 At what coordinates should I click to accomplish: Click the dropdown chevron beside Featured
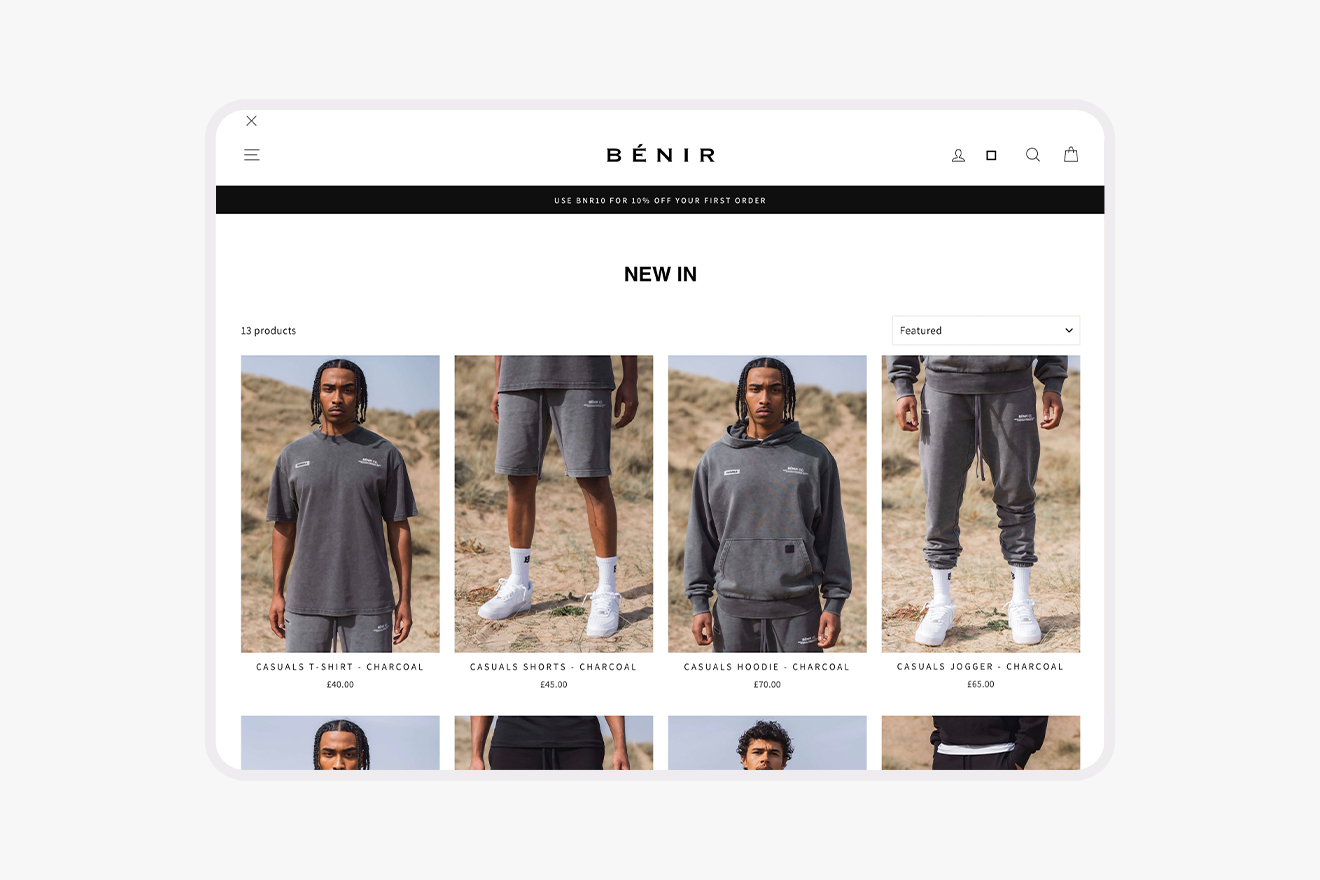tap(1068, 330)
